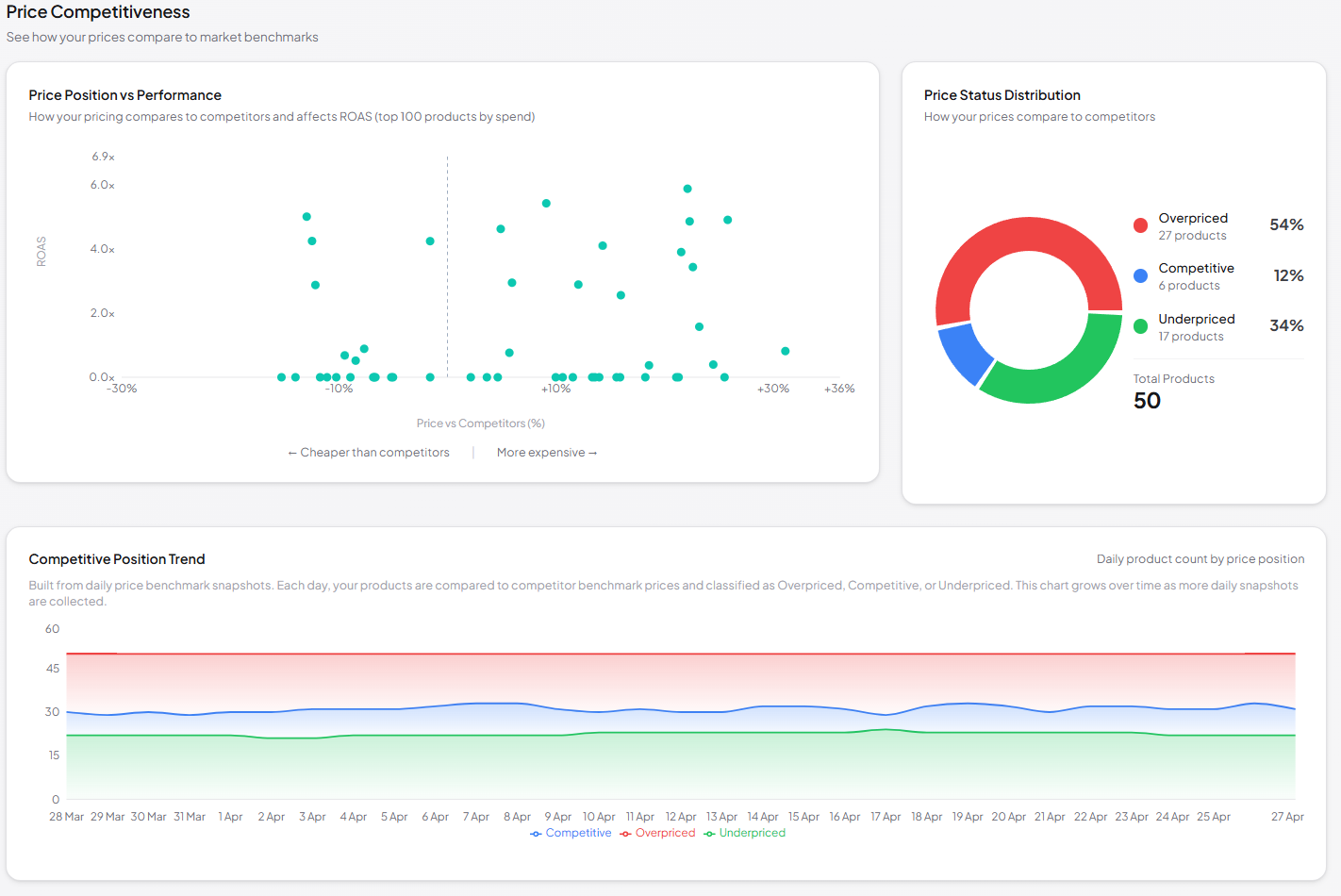1341x896 pixels.
Task: Open the Price Competitiveness page header
Action: coord(98,12)
